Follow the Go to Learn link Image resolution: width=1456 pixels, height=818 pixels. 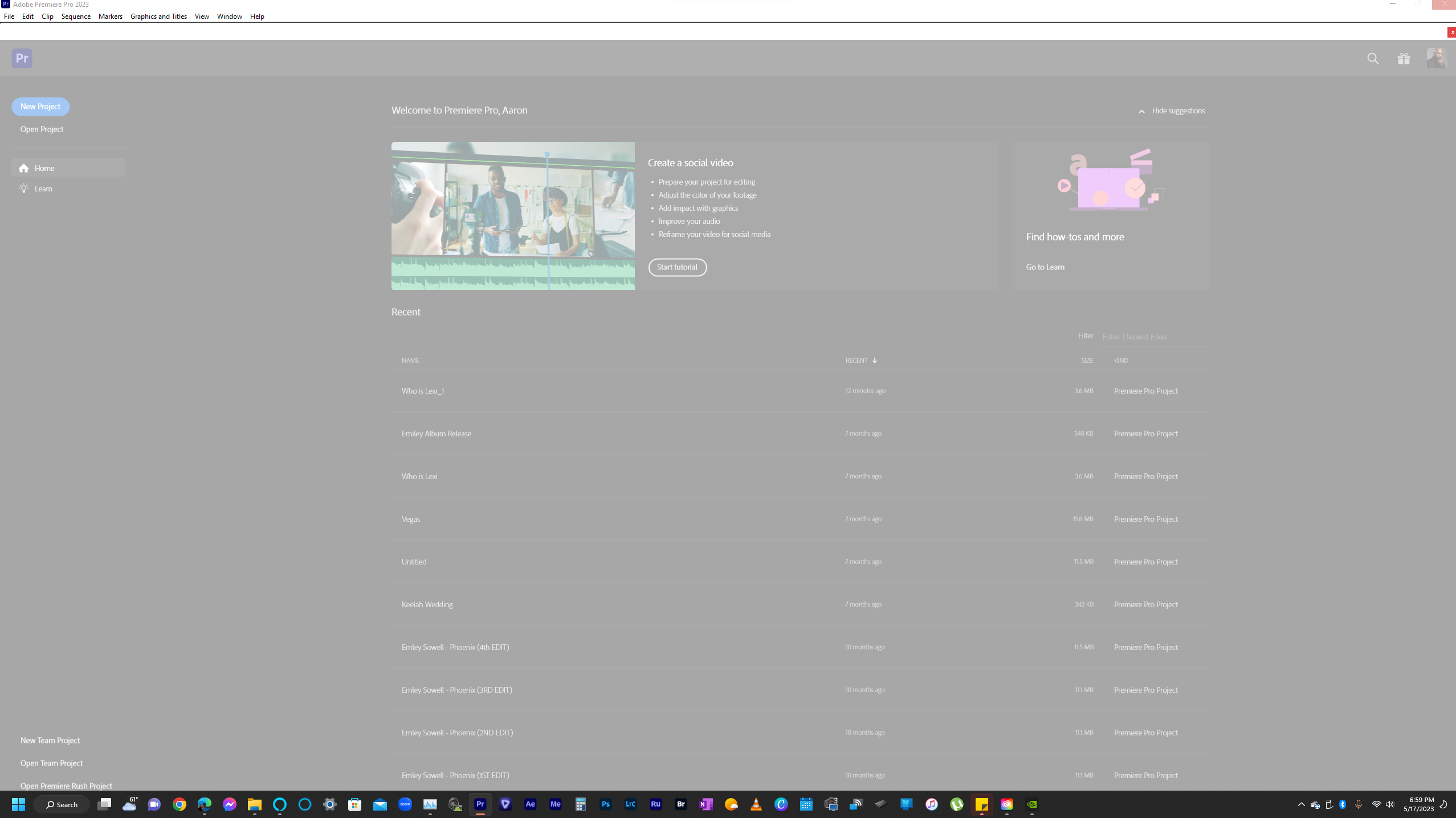tap(1045, 267)
